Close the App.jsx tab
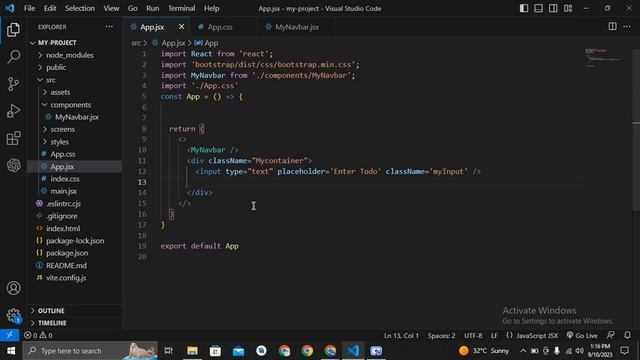Viewport: 640px width, 360px height. coord(181,27)
